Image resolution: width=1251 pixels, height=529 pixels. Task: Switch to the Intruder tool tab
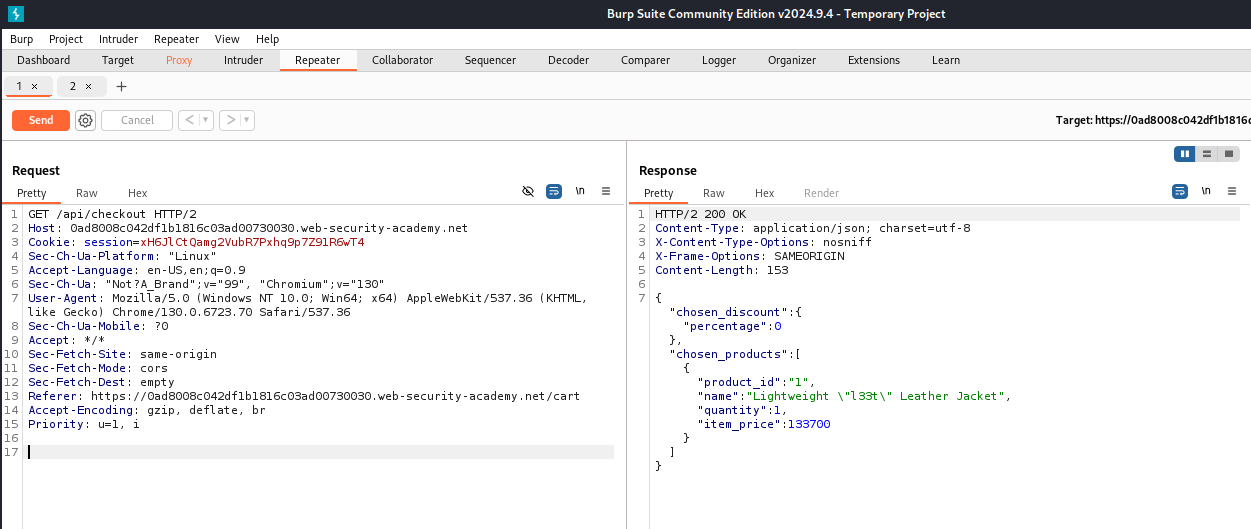(243, 60)
